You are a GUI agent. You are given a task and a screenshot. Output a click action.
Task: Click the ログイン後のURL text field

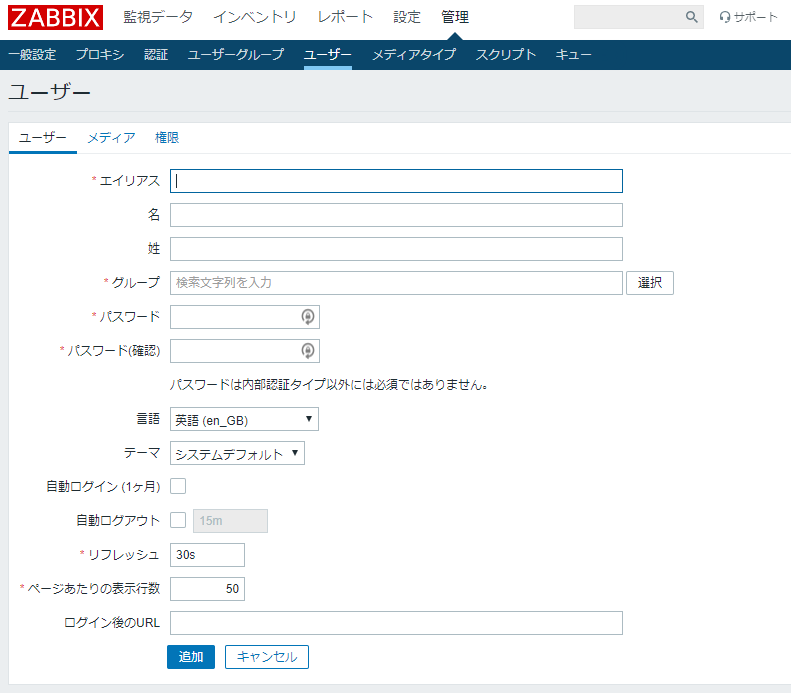[x=396, y=623]
